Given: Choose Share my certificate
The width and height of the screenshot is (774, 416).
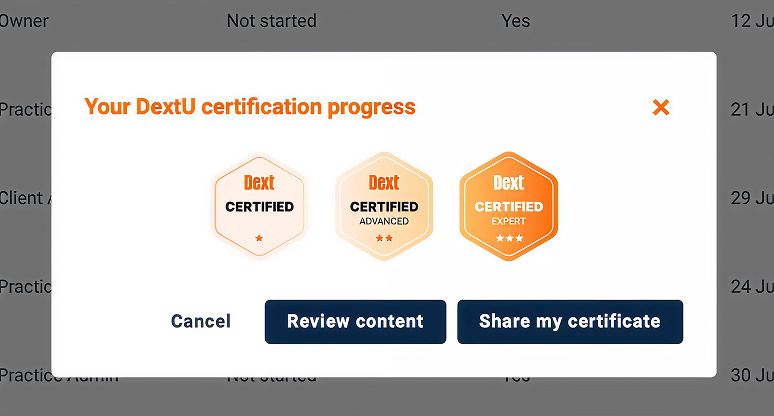Looking at the screenshot, I should tap(570, 322).
